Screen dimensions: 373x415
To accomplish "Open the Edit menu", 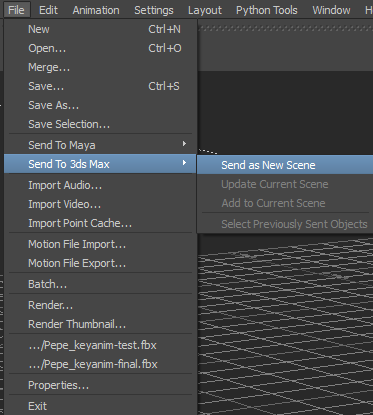I will pyautogui.click(x=48, y=10).
